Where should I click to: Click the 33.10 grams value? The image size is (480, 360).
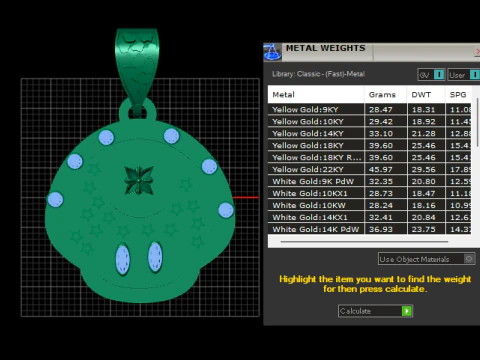[x=381, y=134]
